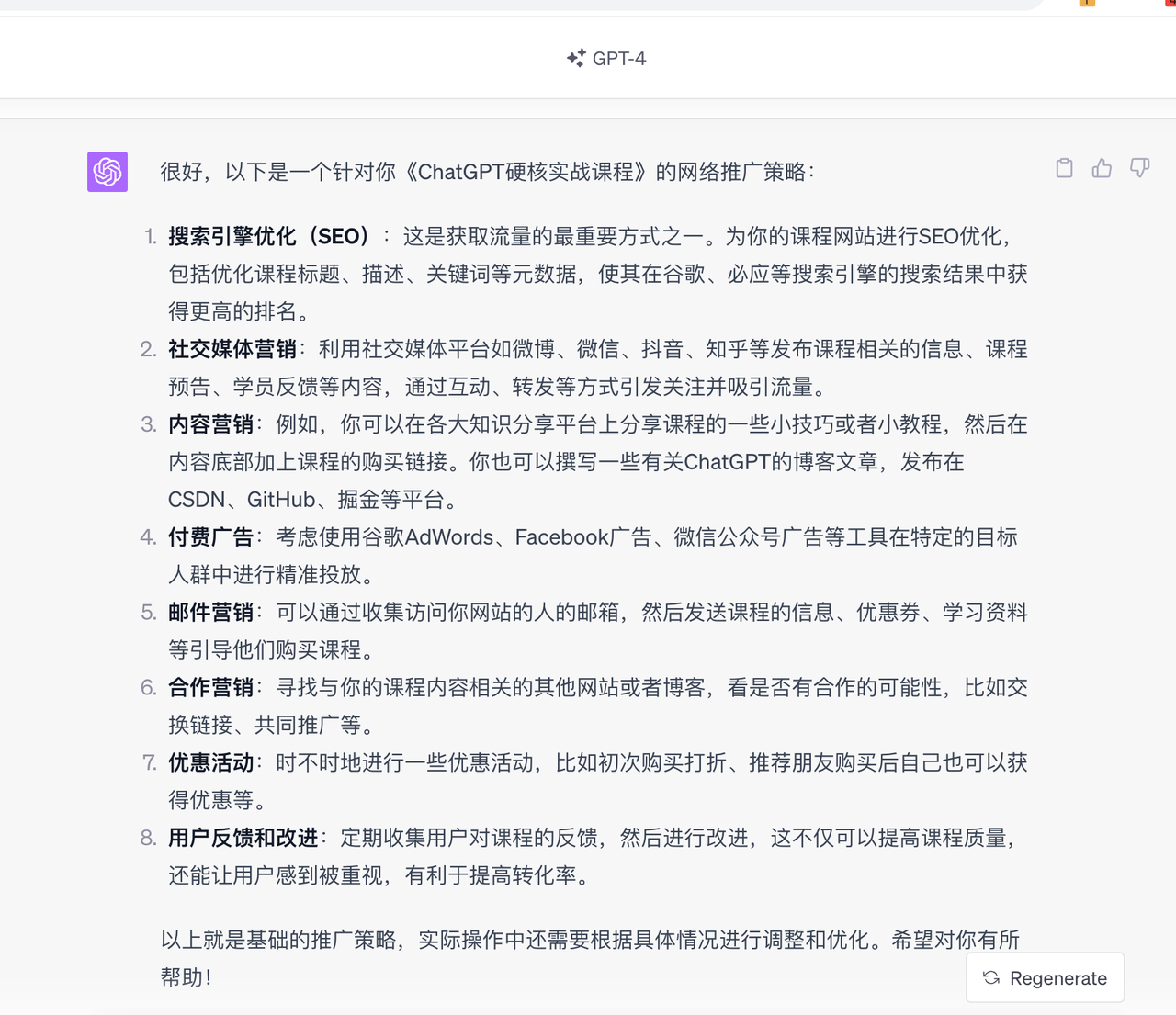This screenshot has width=1176, height=1015.
Task: Select the 付费广告 list item text
Action: click(x=210, y=536)
